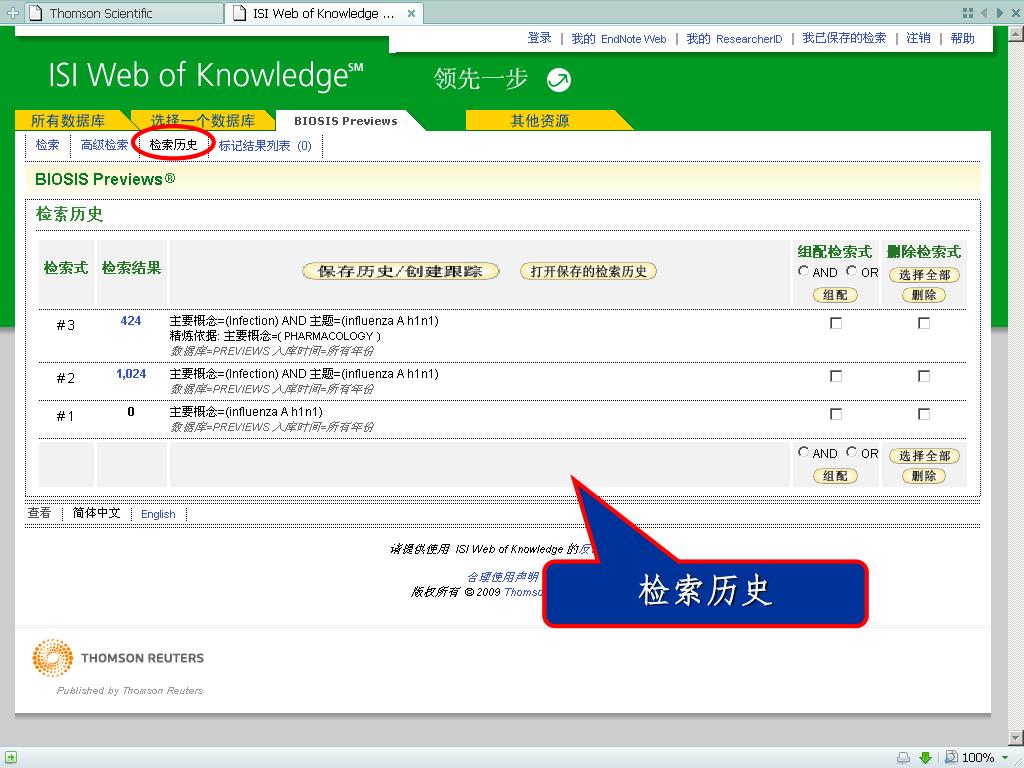The width and height of the screenshot is (1024, 768).
Task: Check combine checkbox for search #1
Action: click(835, 414)
